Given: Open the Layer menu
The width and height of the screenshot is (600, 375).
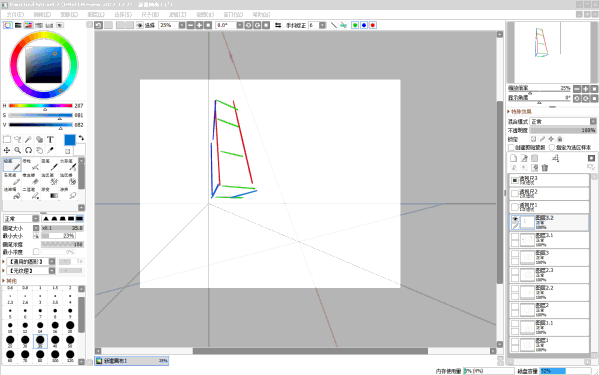Looking at the screenshot, I should [96, 15].
